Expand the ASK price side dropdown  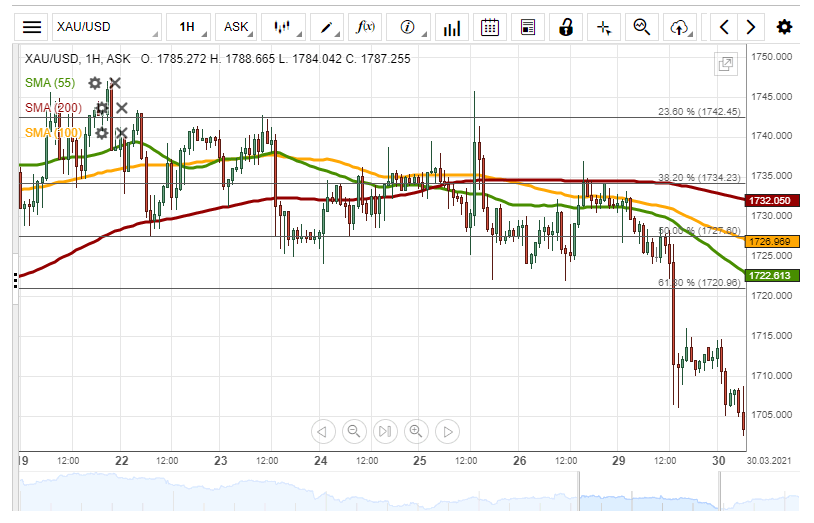pos(238,27)
